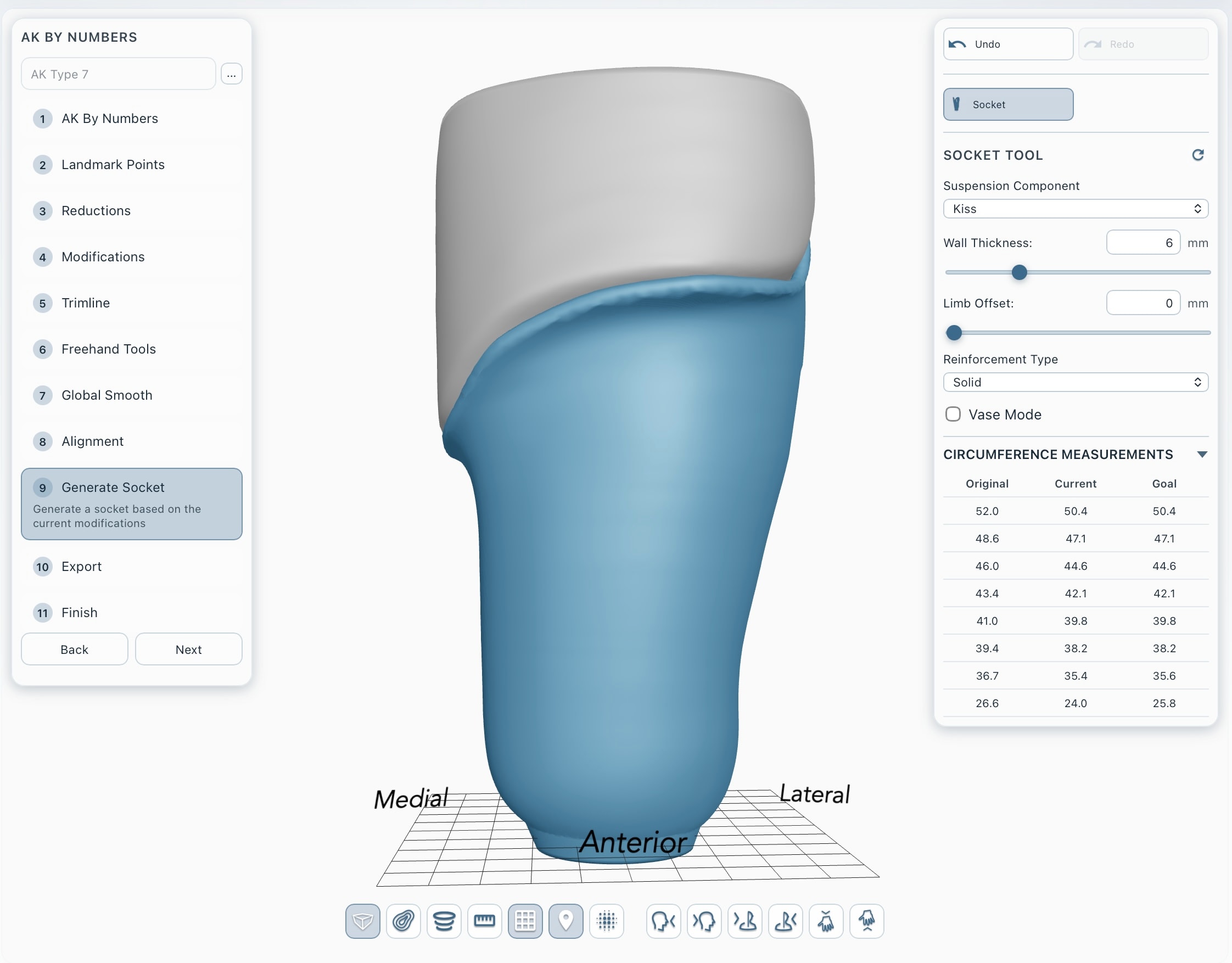
Task: Click the Wall Thickness value field
Action: pos(1143,243)
